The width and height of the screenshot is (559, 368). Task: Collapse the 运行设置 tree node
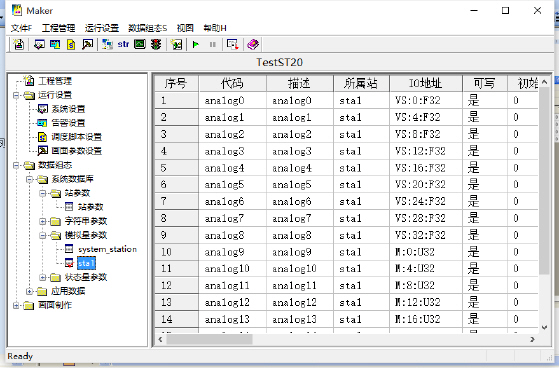click(16, 95)
